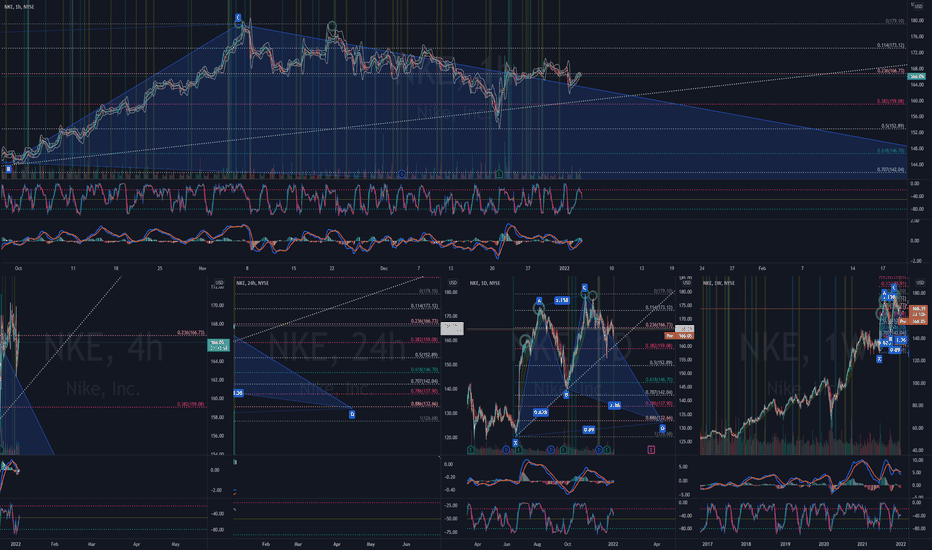Click the circle marker near the 22 Nov peak
Viewport: 932px width, 550px height.
click(332, 26)
